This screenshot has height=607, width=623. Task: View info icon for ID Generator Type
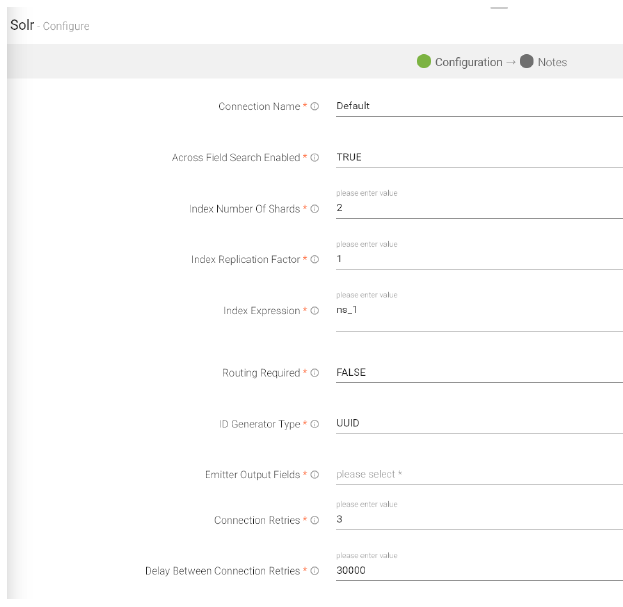tap(315, 424)
